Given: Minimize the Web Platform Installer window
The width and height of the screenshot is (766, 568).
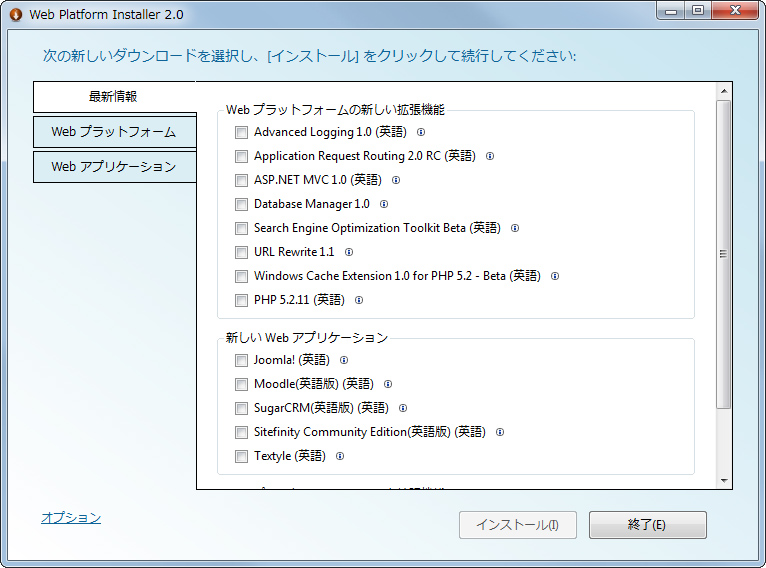Looking at the screenshot, I should (x=671, y=11).
